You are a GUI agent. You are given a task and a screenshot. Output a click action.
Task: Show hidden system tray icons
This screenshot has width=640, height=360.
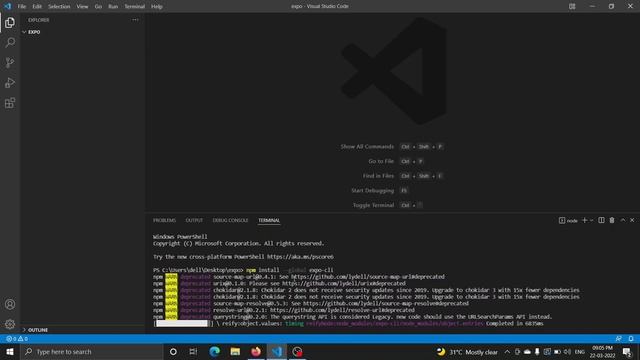click(507, 351)
